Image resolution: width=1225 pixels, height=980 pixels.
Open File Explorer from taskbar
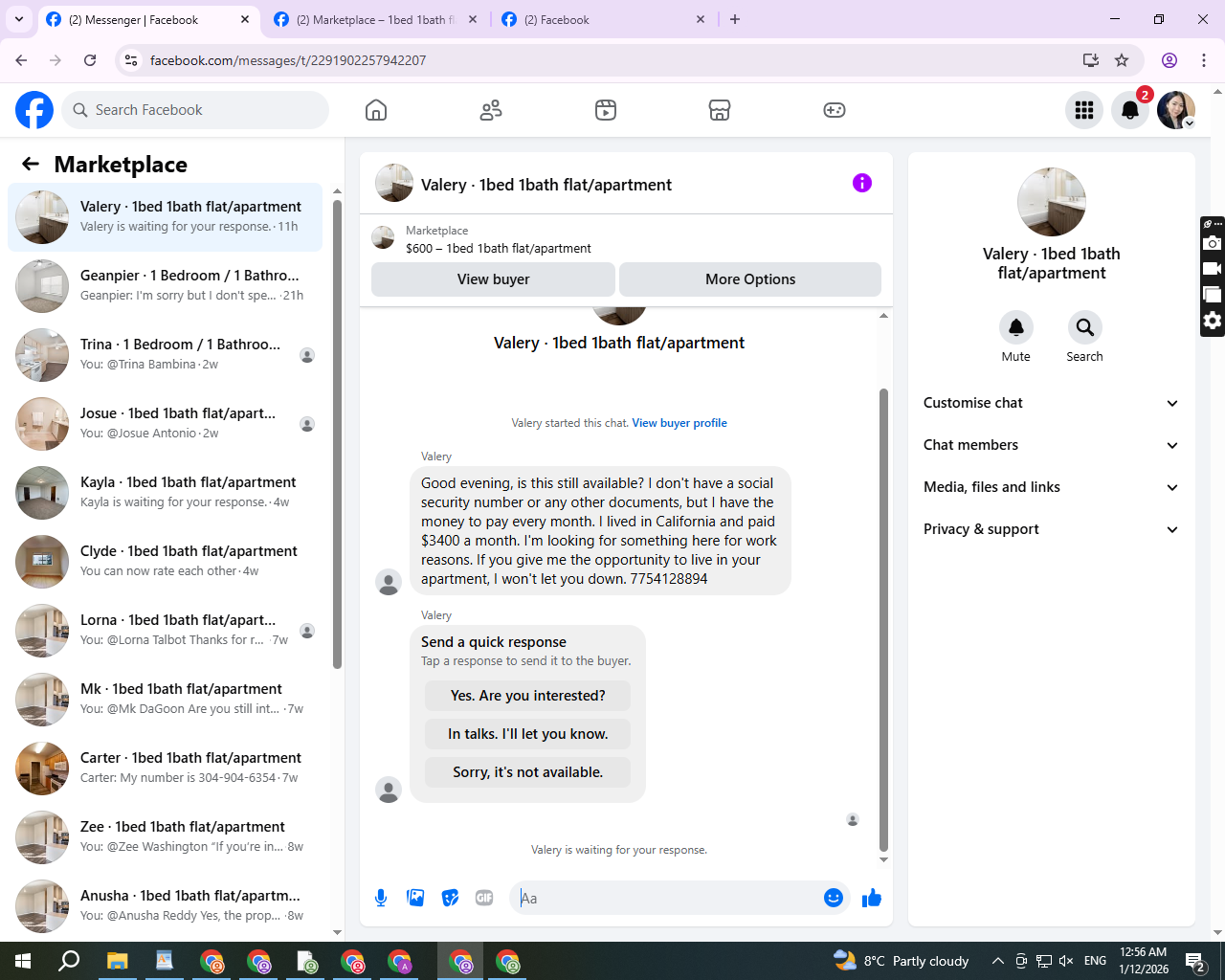pyautogui.click(x=117, y=961)
